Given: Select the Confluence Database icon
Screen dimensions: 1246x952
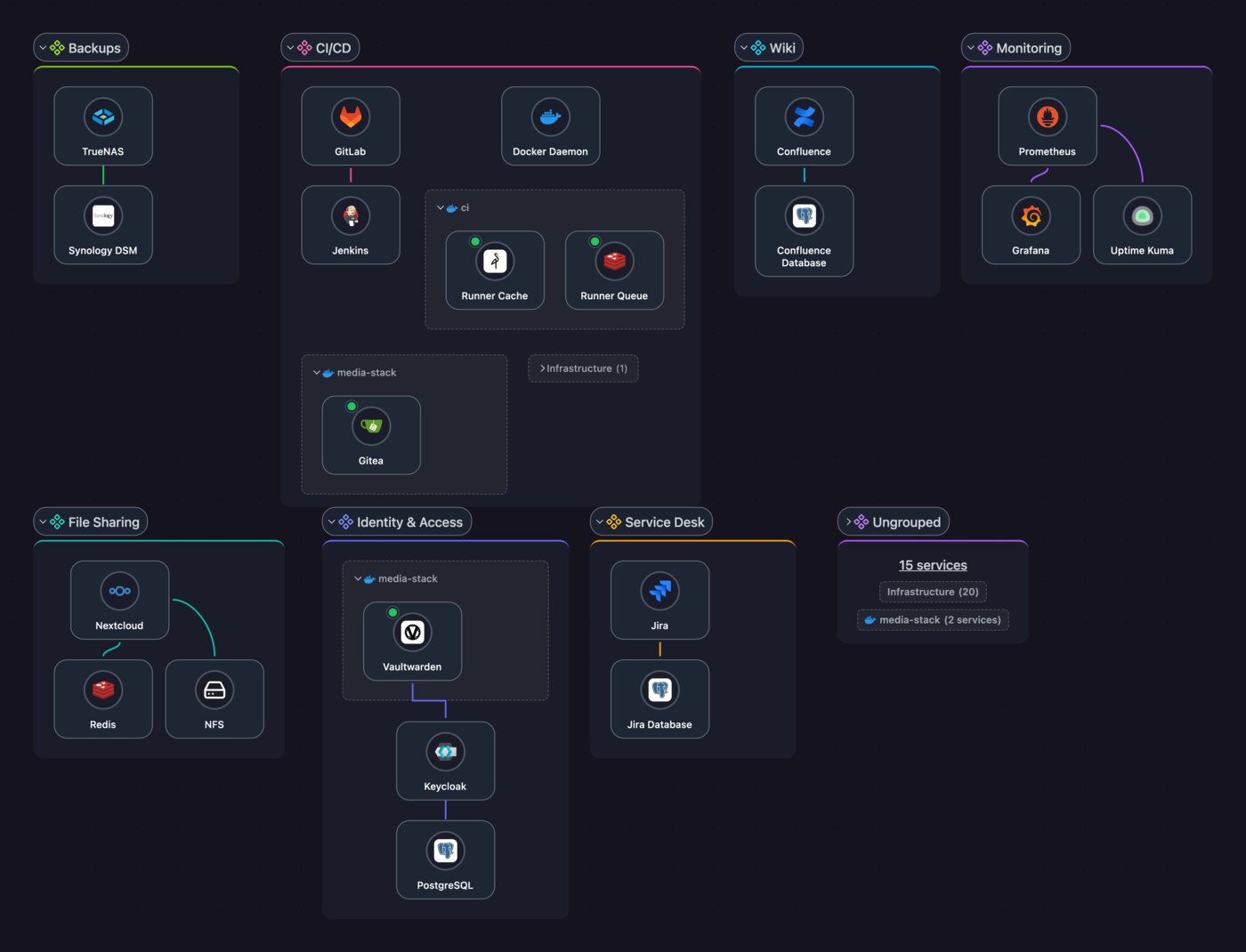Looking at the screenshot, I should [x=805, y=215].
